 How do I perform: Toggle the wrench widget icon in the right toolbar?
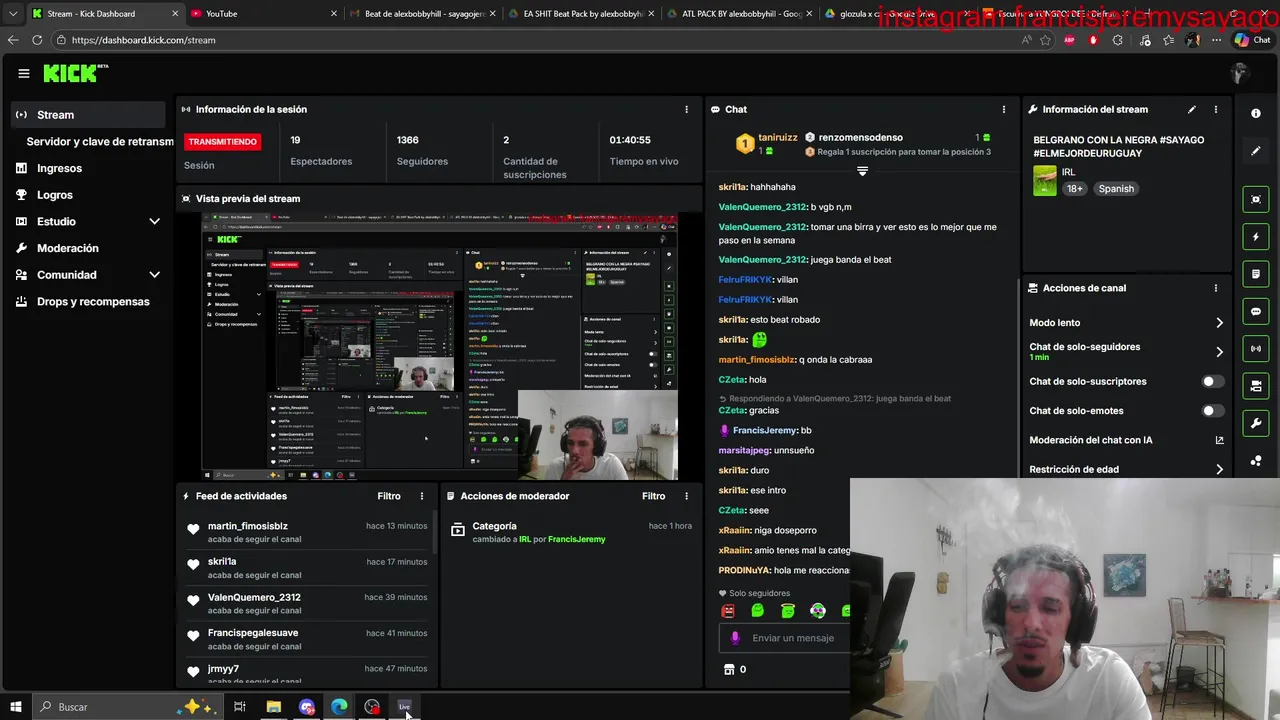[1256, 423]
